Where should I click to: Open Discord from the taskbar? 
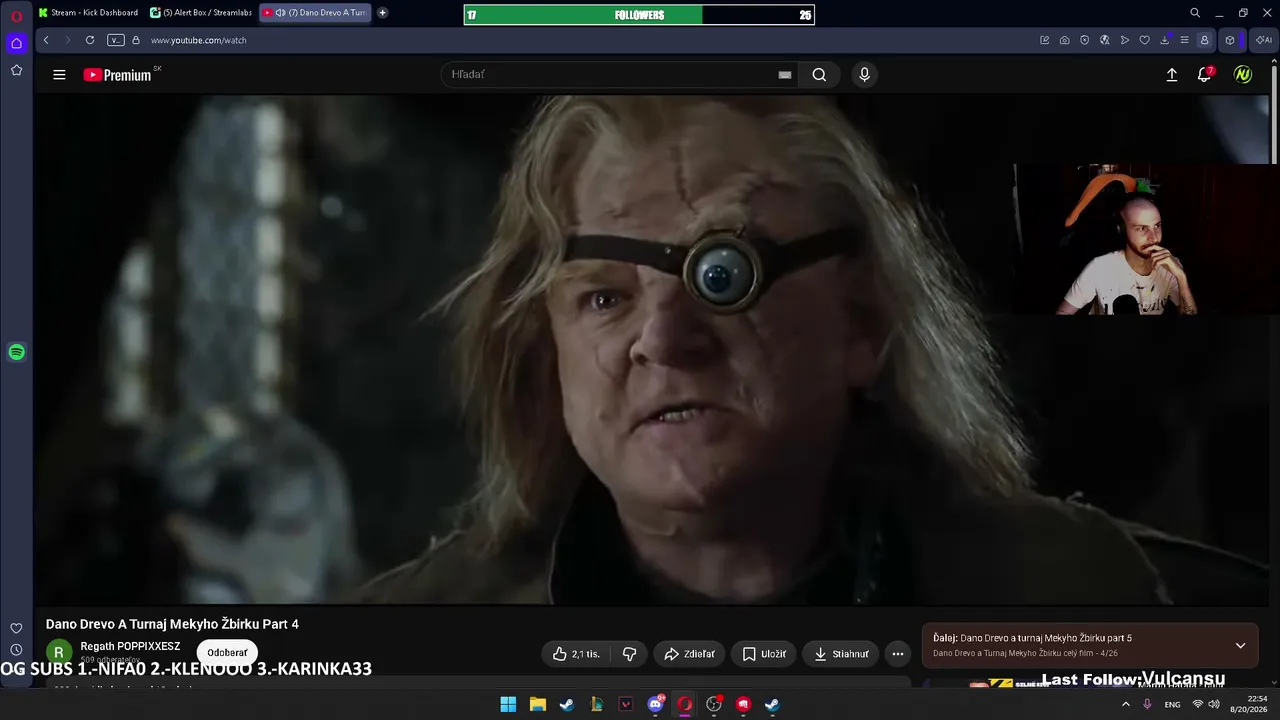click(x=655, y=704)
